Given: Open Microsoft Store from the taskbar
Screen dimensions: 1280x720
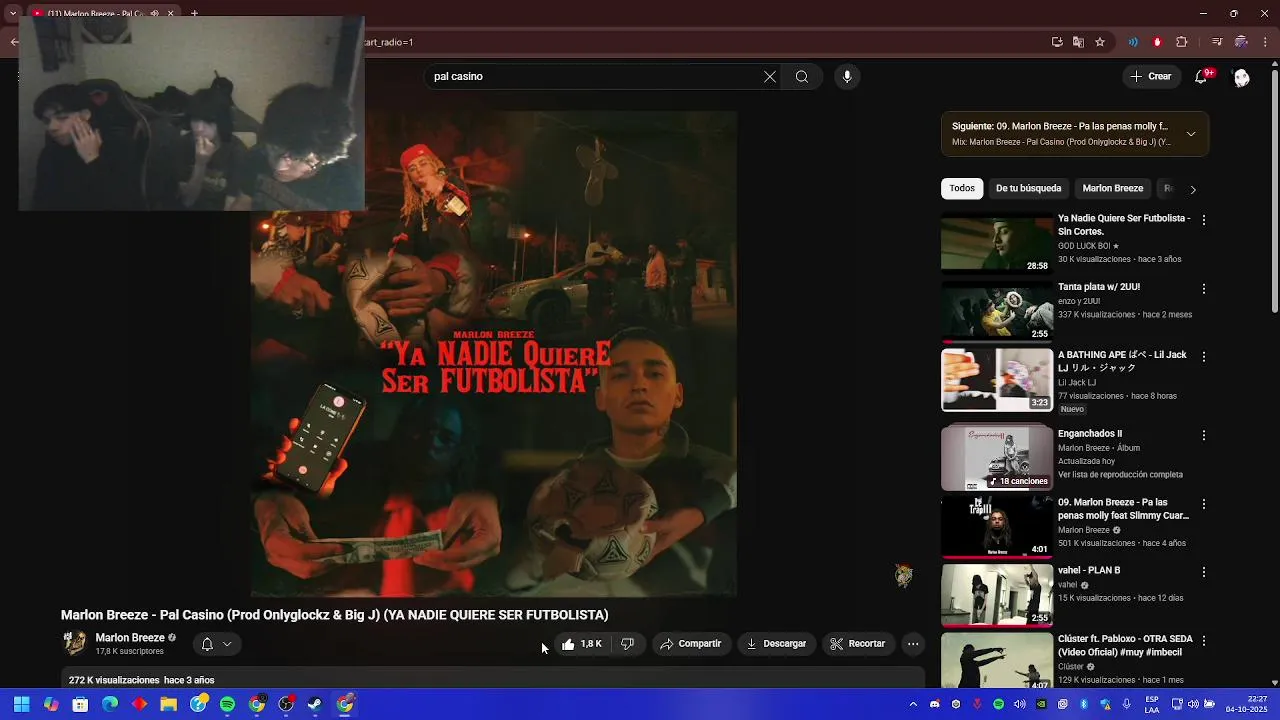Looking at the screenshot, I should (x=80, y=704).
